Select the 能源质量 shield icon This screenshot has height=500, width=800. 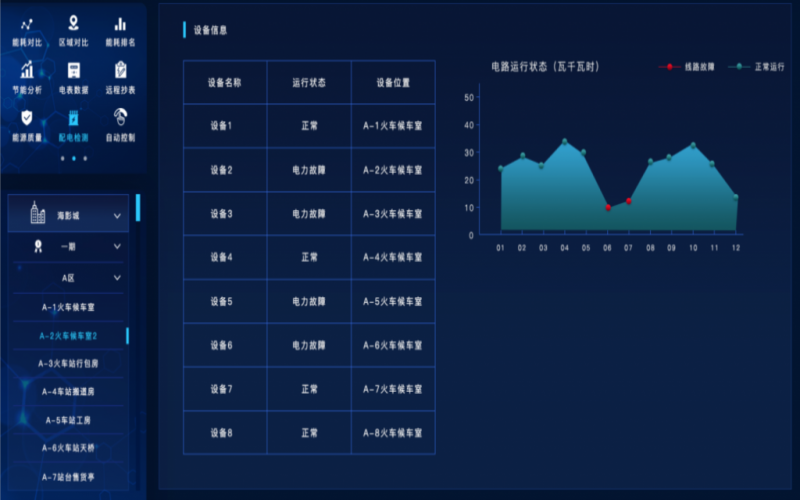coord(27,118)
